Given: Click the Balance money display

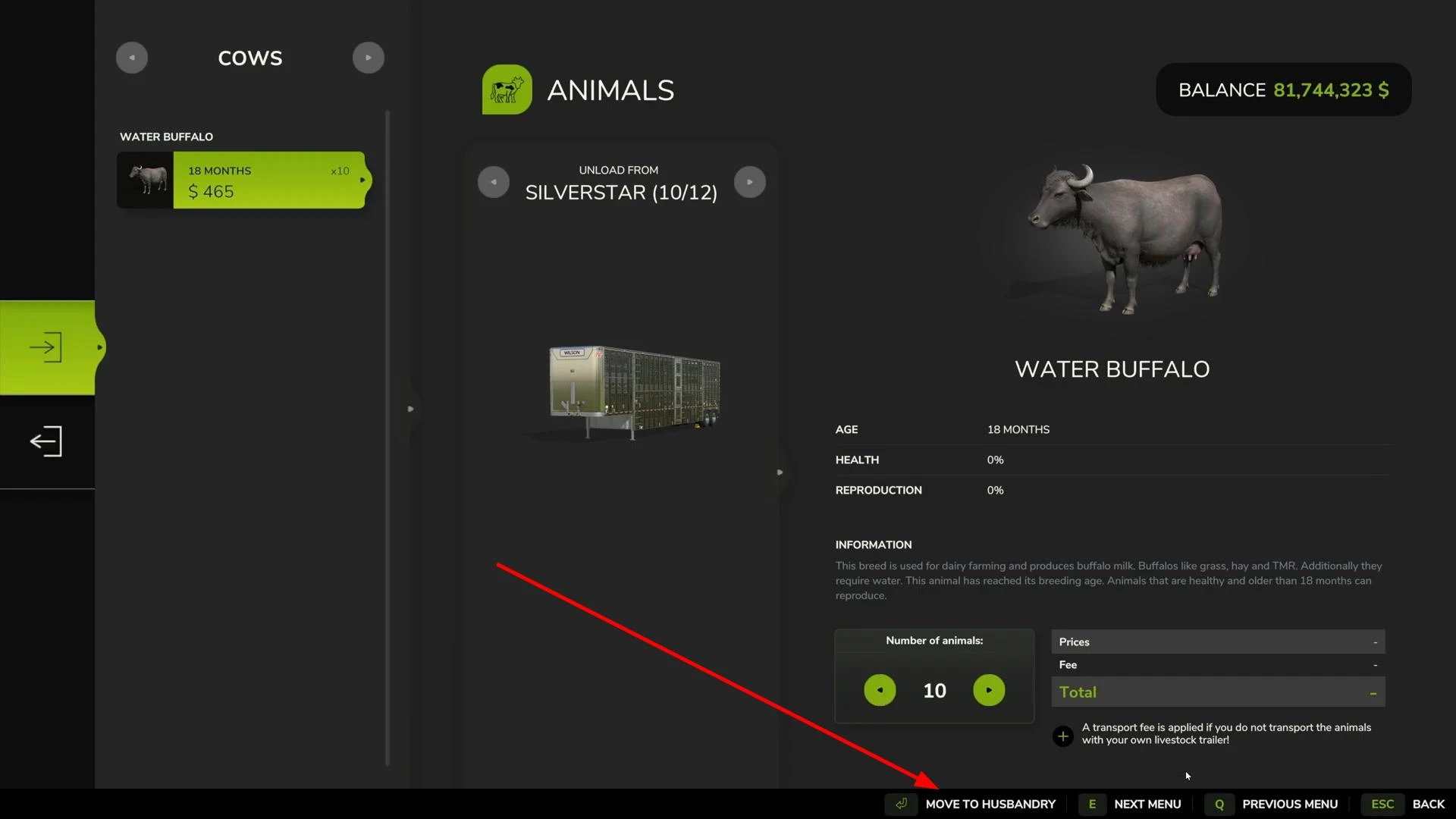Looking at the screenshot, I should (x=1283, y=89).
